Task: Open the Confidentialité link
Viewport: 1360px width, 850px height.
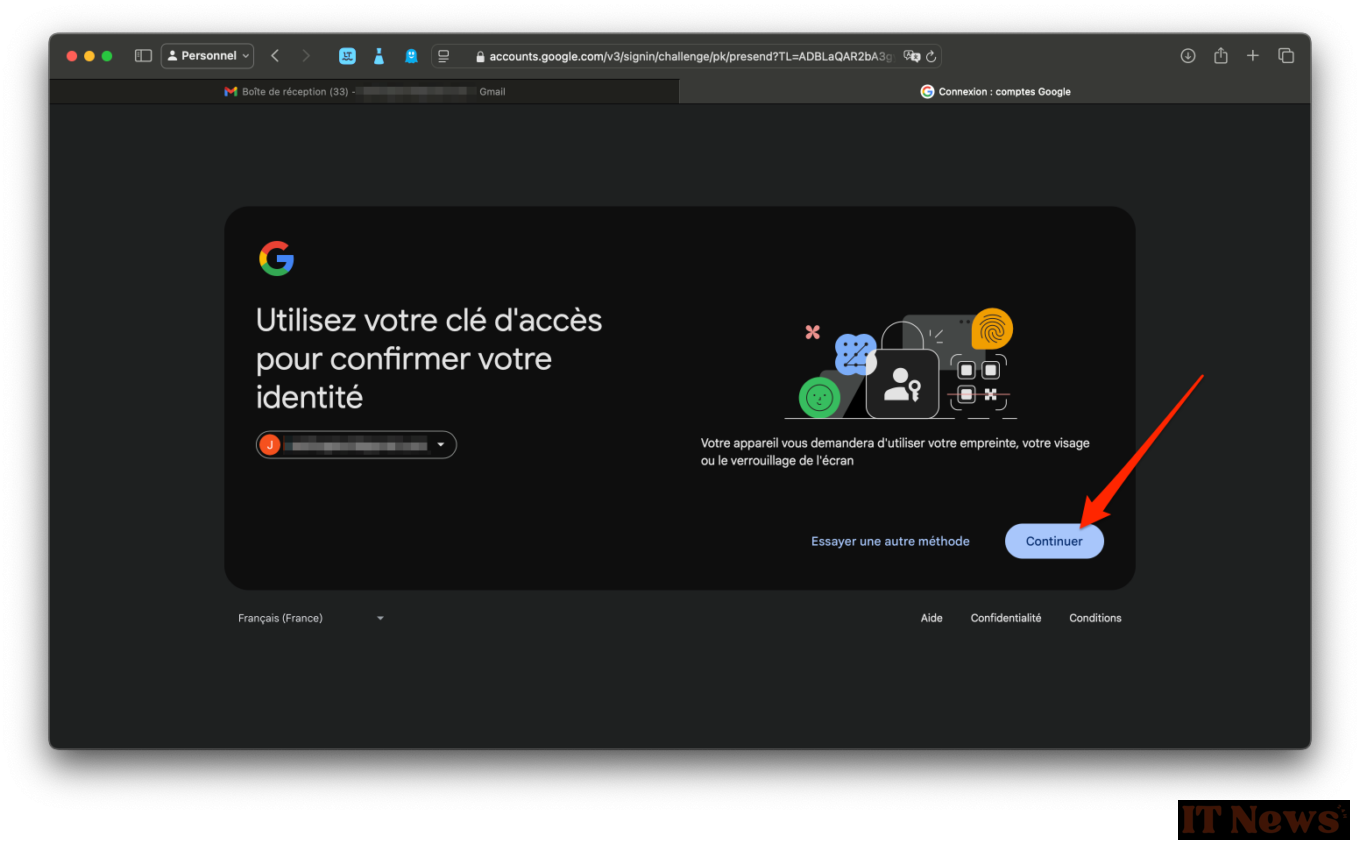Action: click(1006, 618)
